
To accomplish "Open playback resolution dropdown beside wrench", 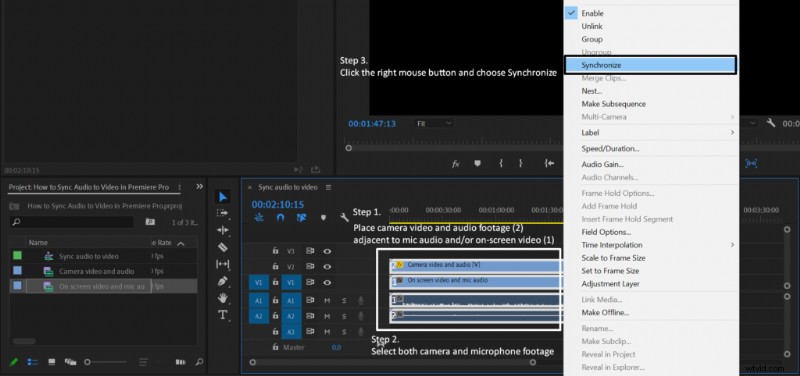I will [752, 123].
